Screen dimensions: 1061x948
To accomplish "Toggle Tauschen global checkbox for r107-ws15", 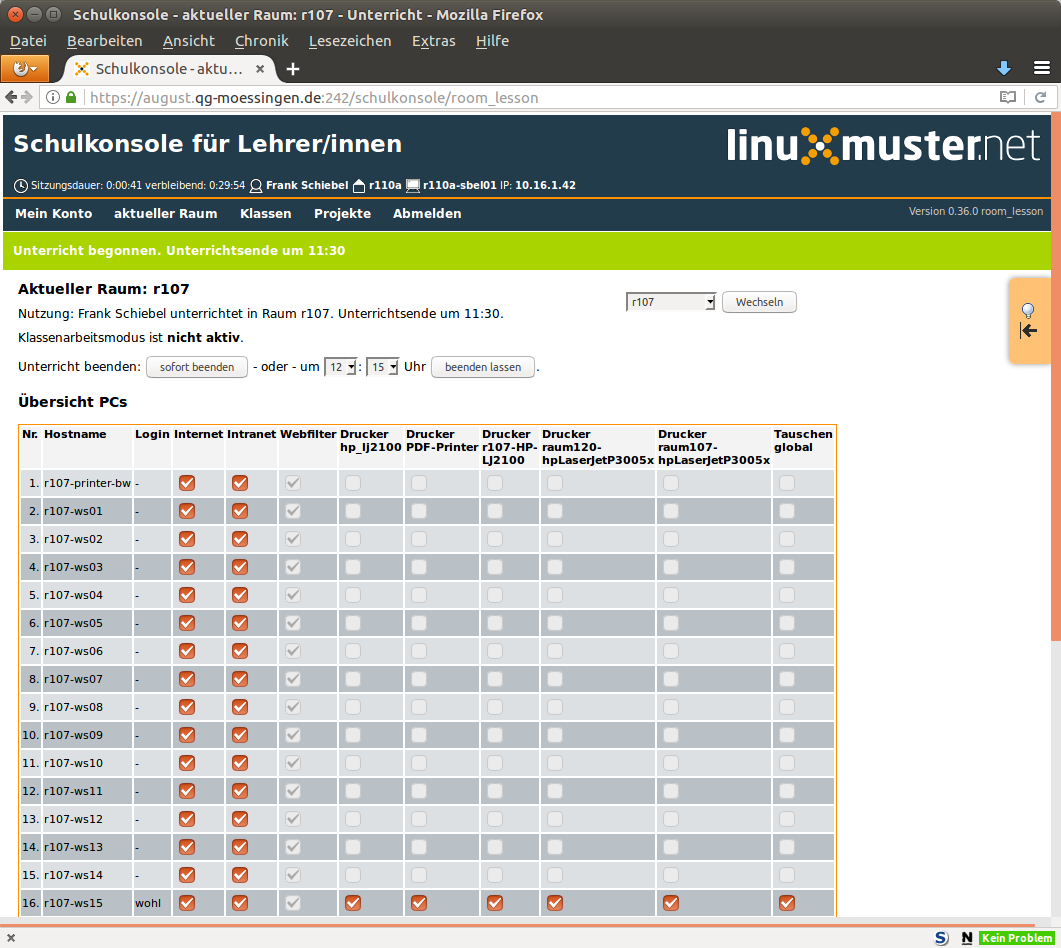I will click(787, 903).
